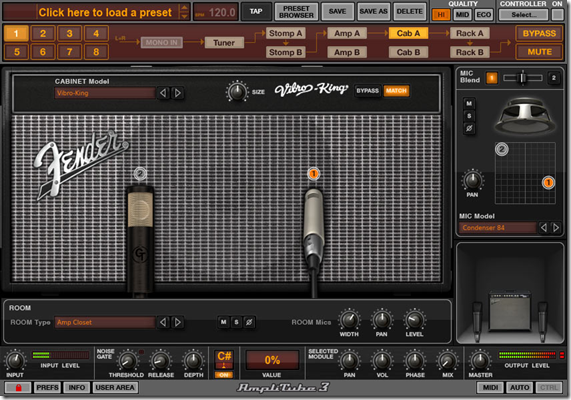Select next cabinet model arrow
Screen dimensions: 571x400
pos(177,93)
